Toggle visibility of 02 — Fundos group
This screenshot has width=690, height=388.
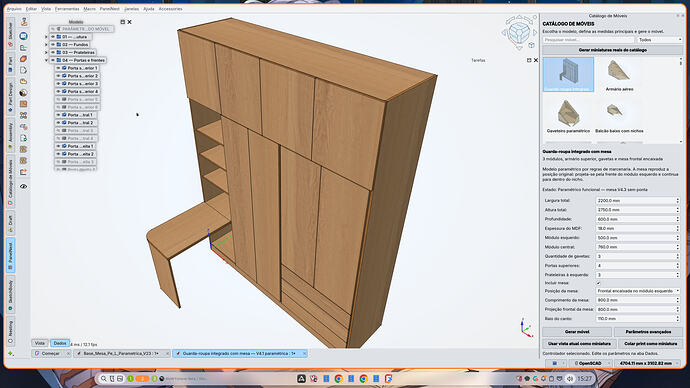coord(53,45)
